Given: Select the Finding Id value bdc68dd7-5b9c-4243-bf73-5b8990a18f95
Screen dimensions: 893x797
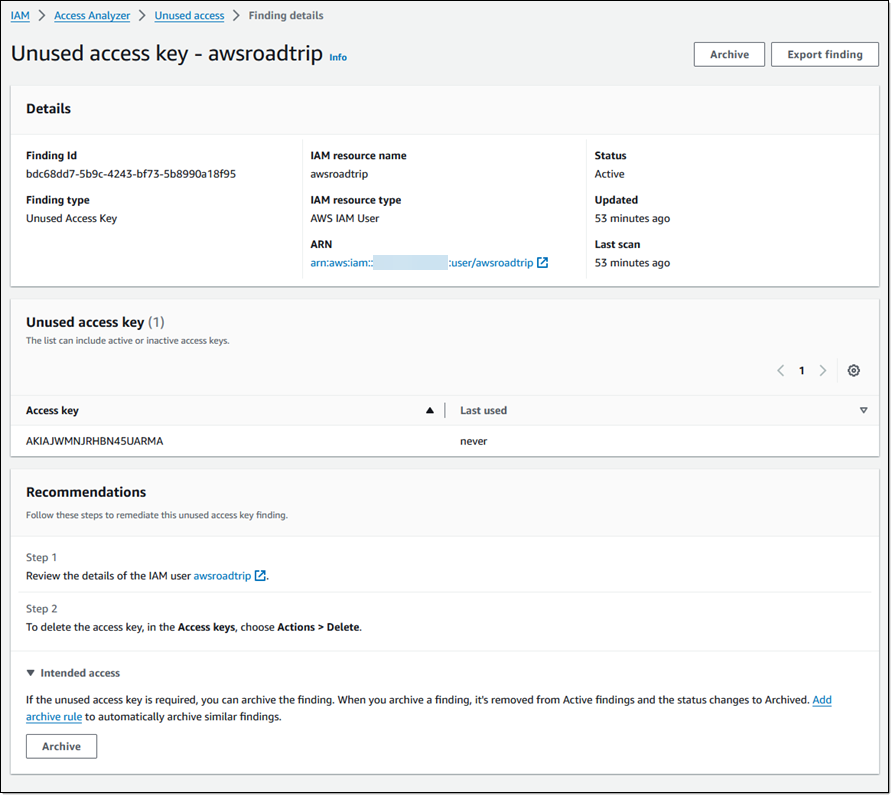Looking at the screenshot, I should [131, 174].
